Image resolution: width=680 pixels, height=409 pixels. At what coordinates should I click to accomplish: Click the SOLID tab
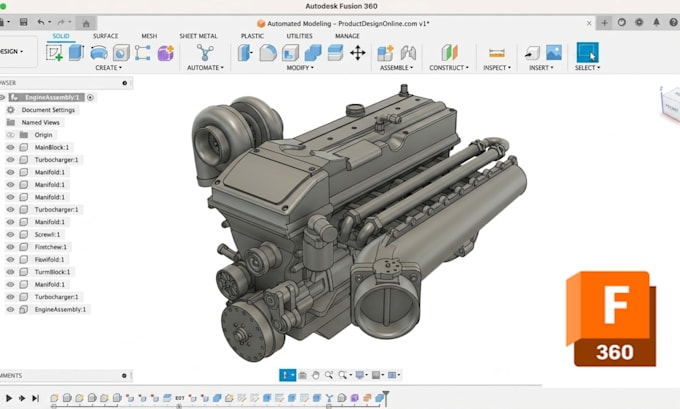[61, 36]
